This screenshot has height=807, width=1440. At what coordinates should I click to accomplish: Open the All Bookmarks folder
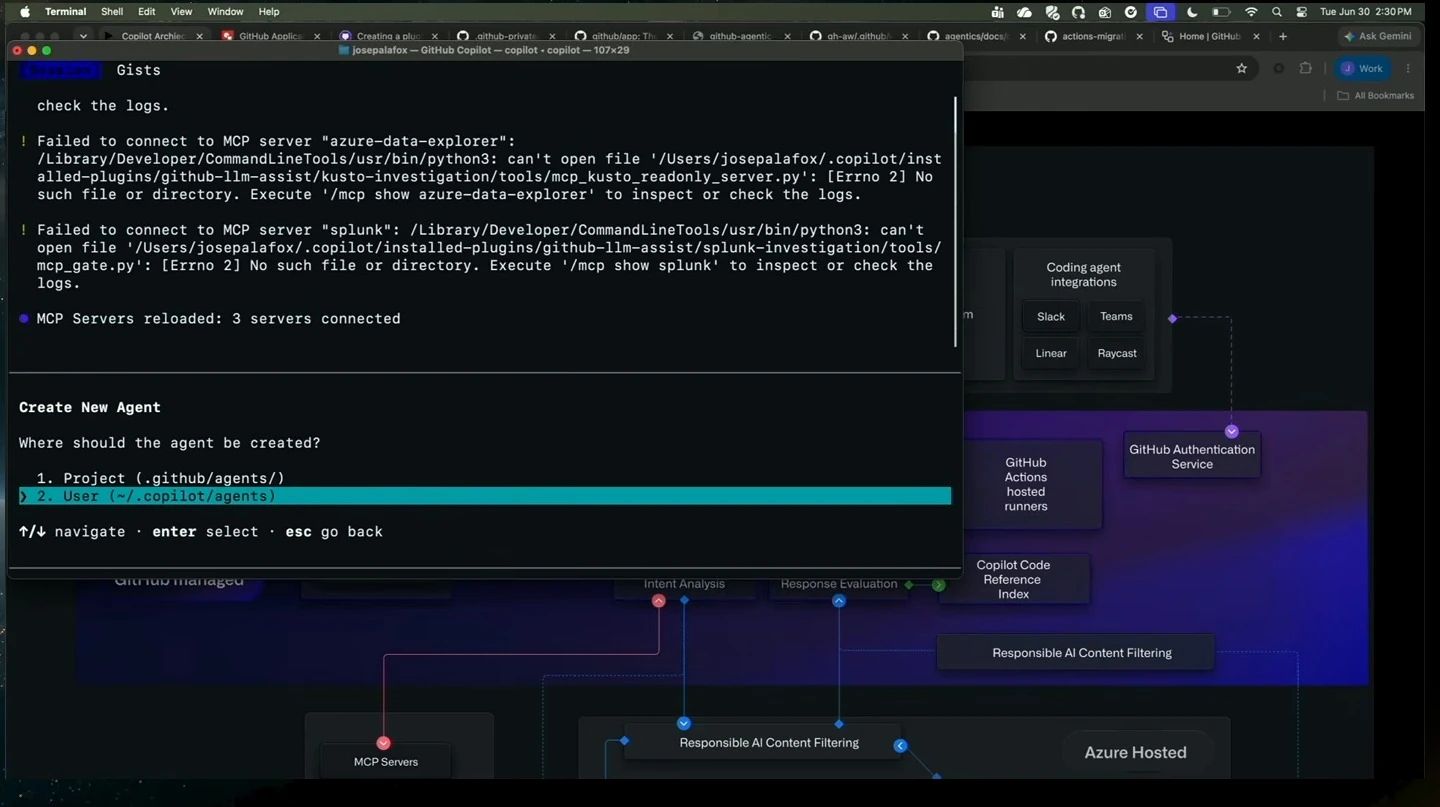tap(1376, 95)
